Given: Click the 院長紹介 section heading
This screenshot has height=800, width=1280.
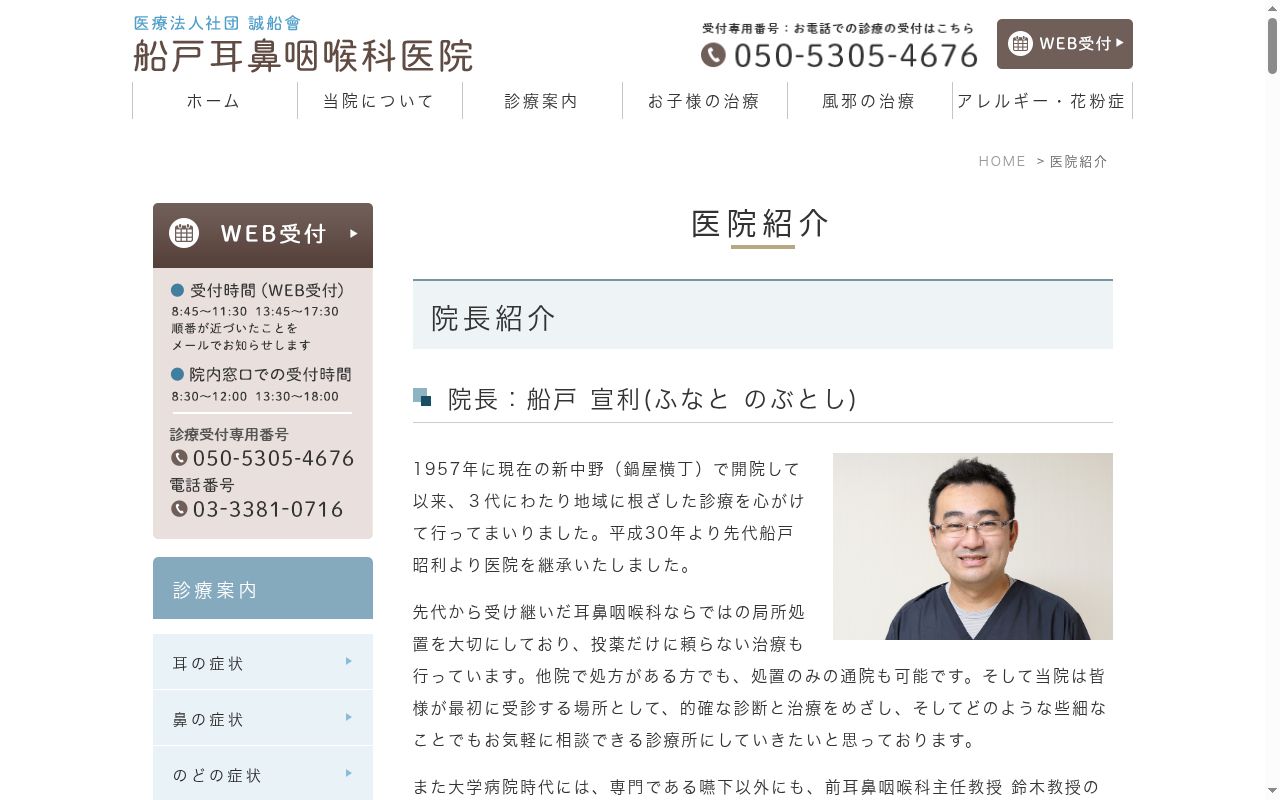Looking at the screenshot, I should (x=763, y=315).
